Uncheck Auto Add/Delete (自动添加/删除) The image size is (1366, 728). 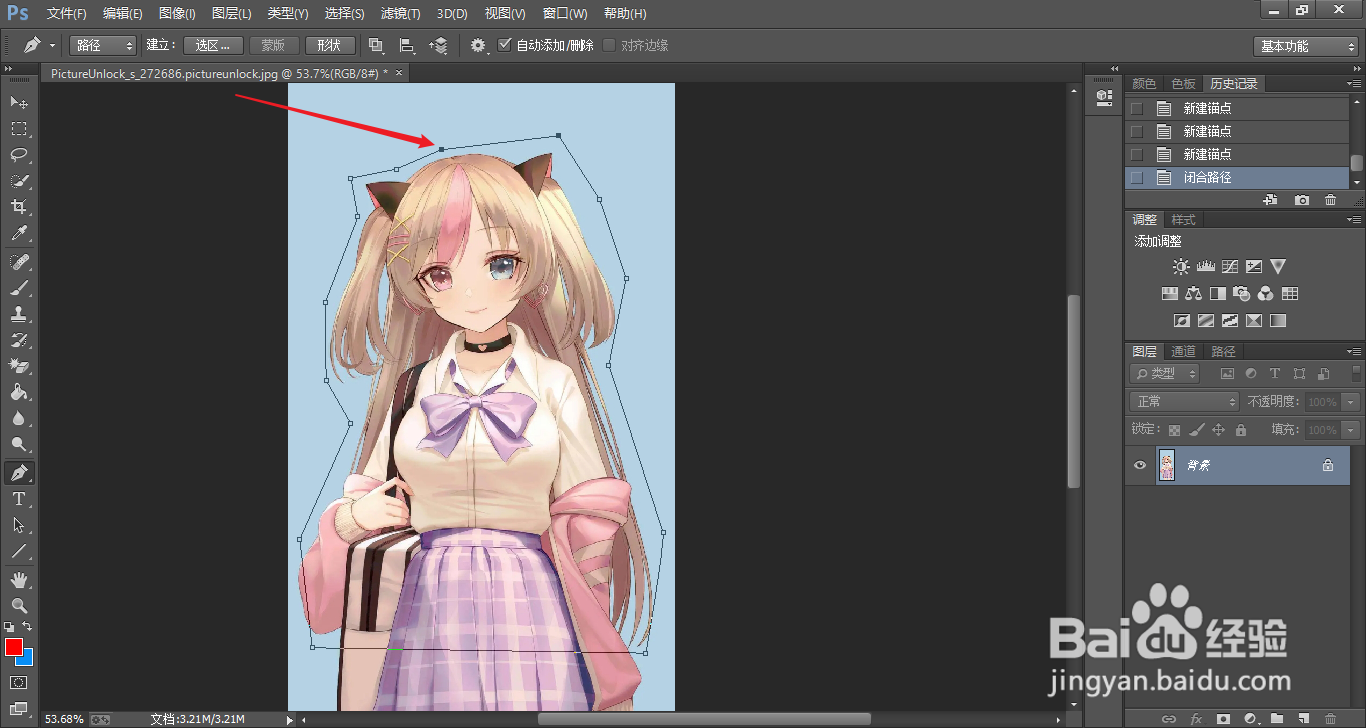505,45
